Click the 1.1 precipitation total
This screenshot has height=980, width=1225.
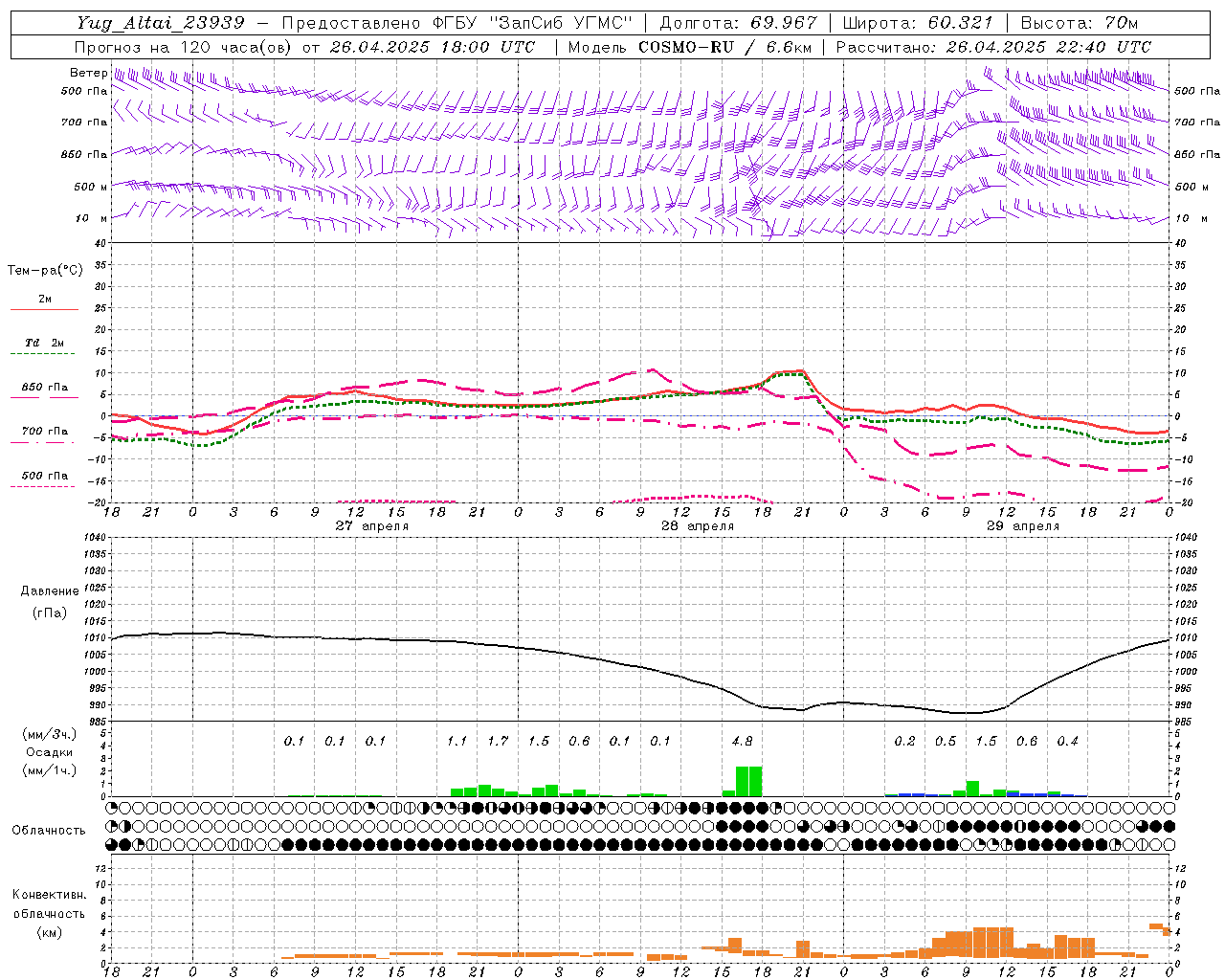457,742
